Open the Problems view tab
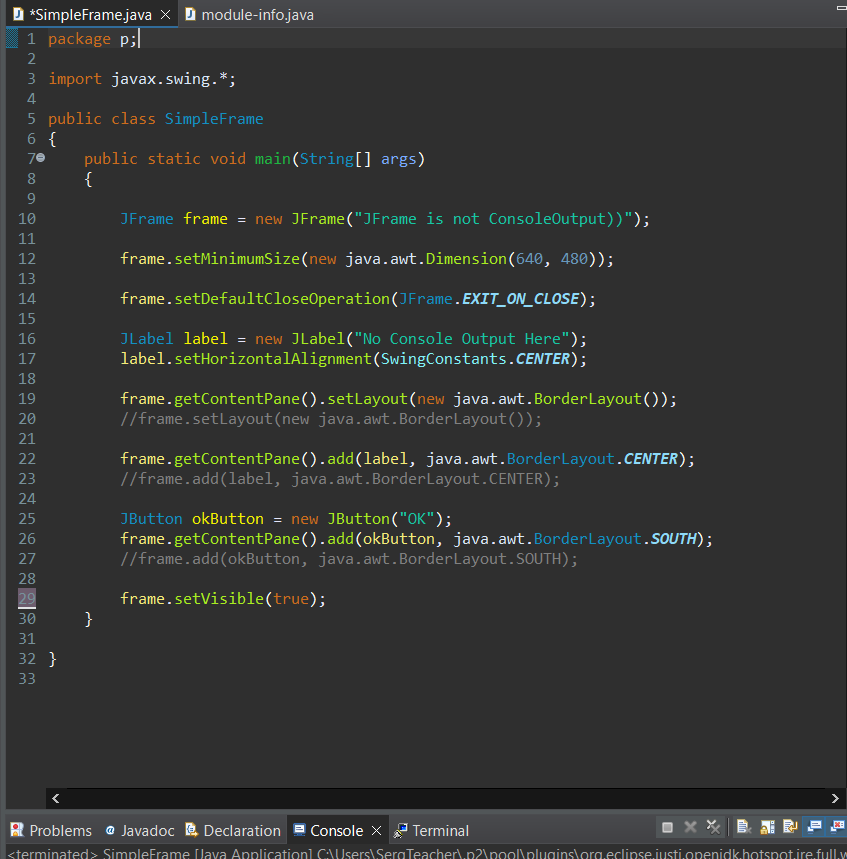847x859 pixels. [x=51, y=831]
